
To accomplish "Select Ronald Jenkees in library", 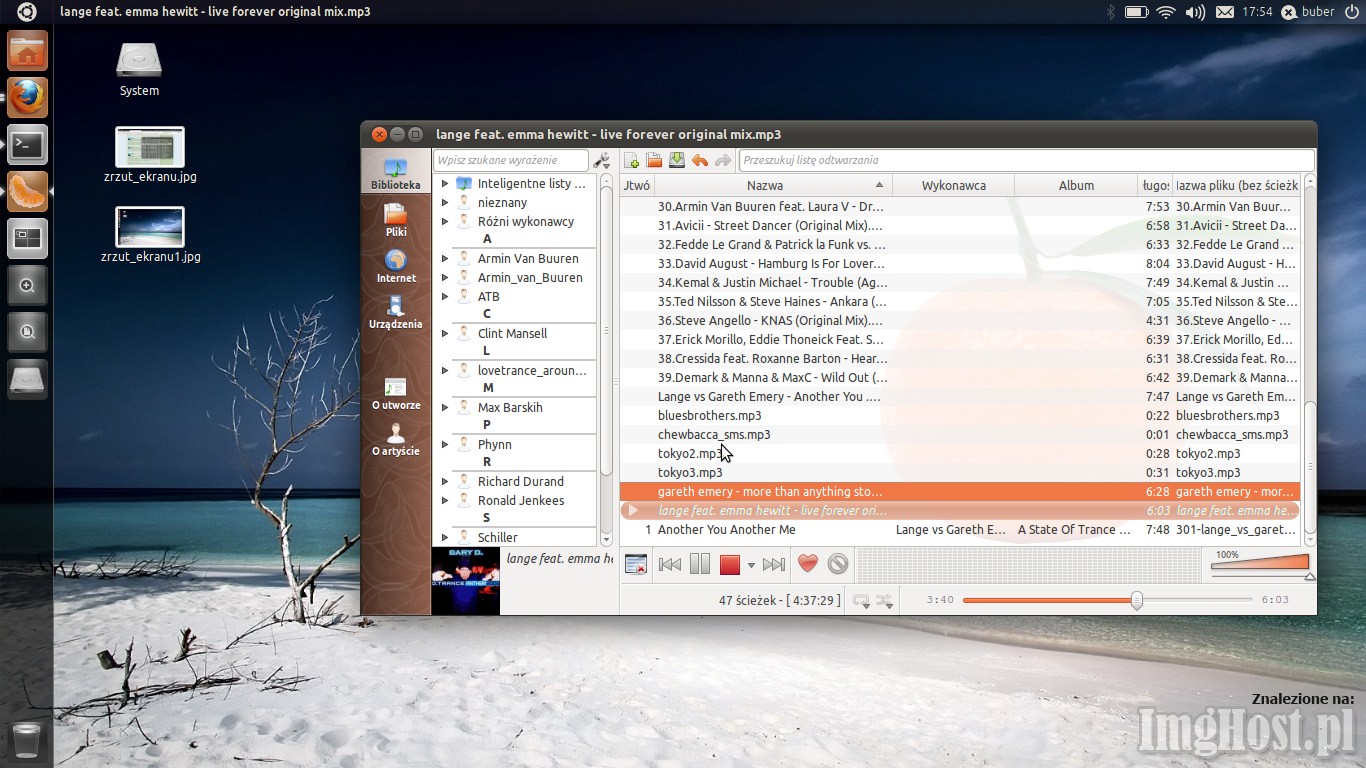I will pos(521,501).
